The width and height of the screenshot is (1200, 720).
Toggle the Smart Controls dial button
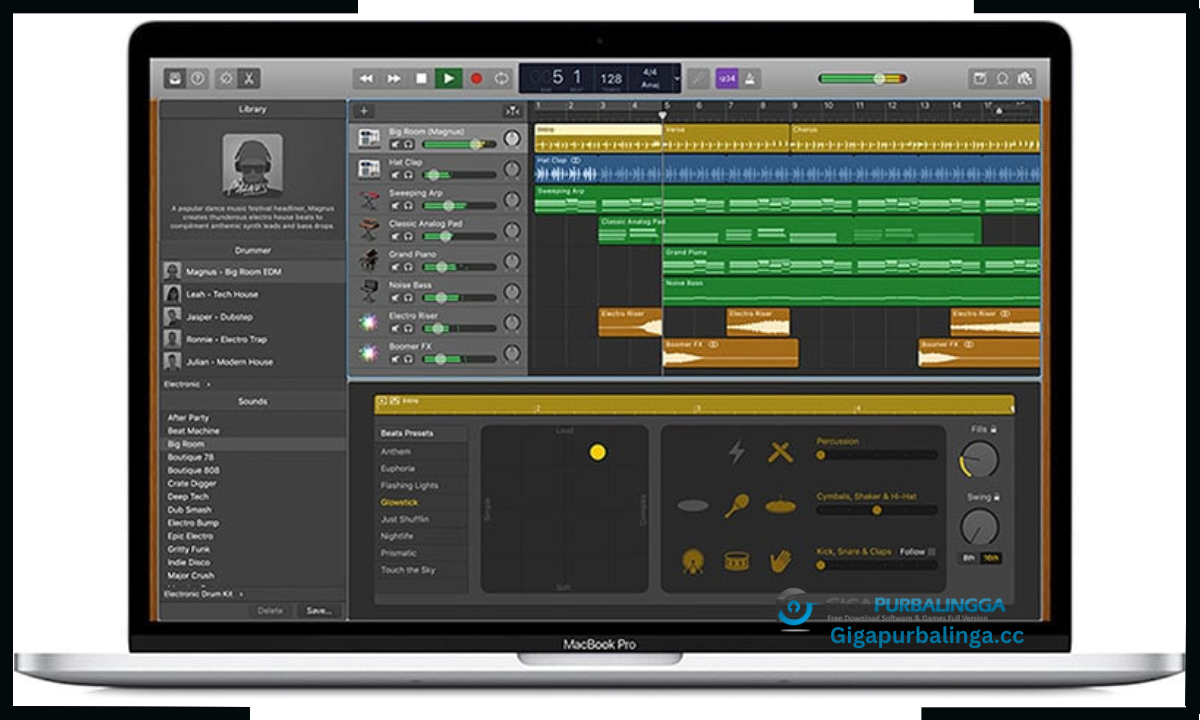(227, 78)
